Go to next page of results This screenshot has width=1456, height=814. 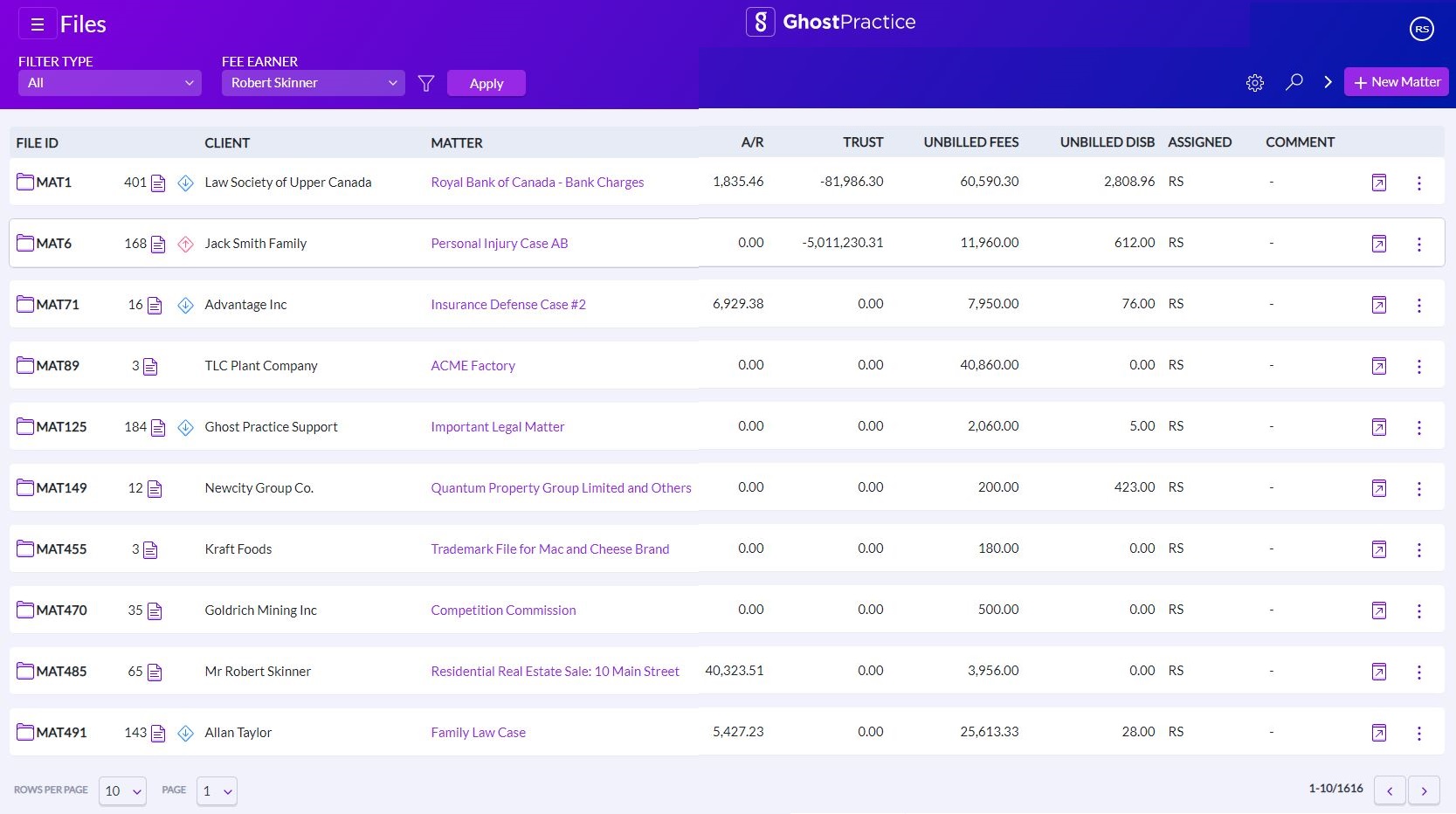point(1425,790)
